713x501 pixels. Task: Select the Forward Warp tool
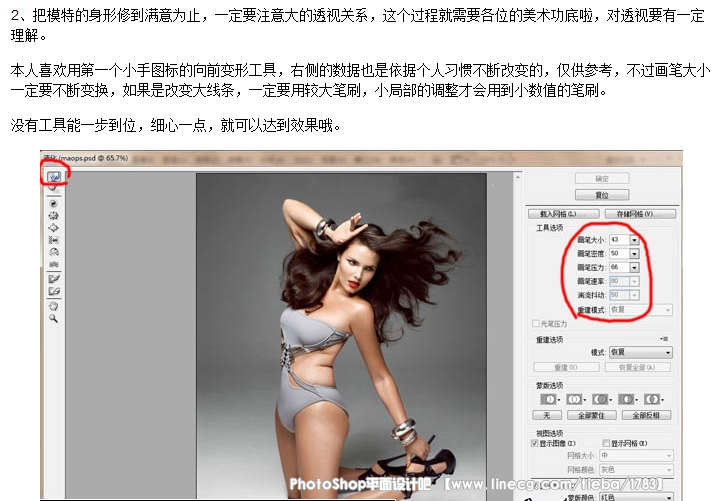coord(54,177)
